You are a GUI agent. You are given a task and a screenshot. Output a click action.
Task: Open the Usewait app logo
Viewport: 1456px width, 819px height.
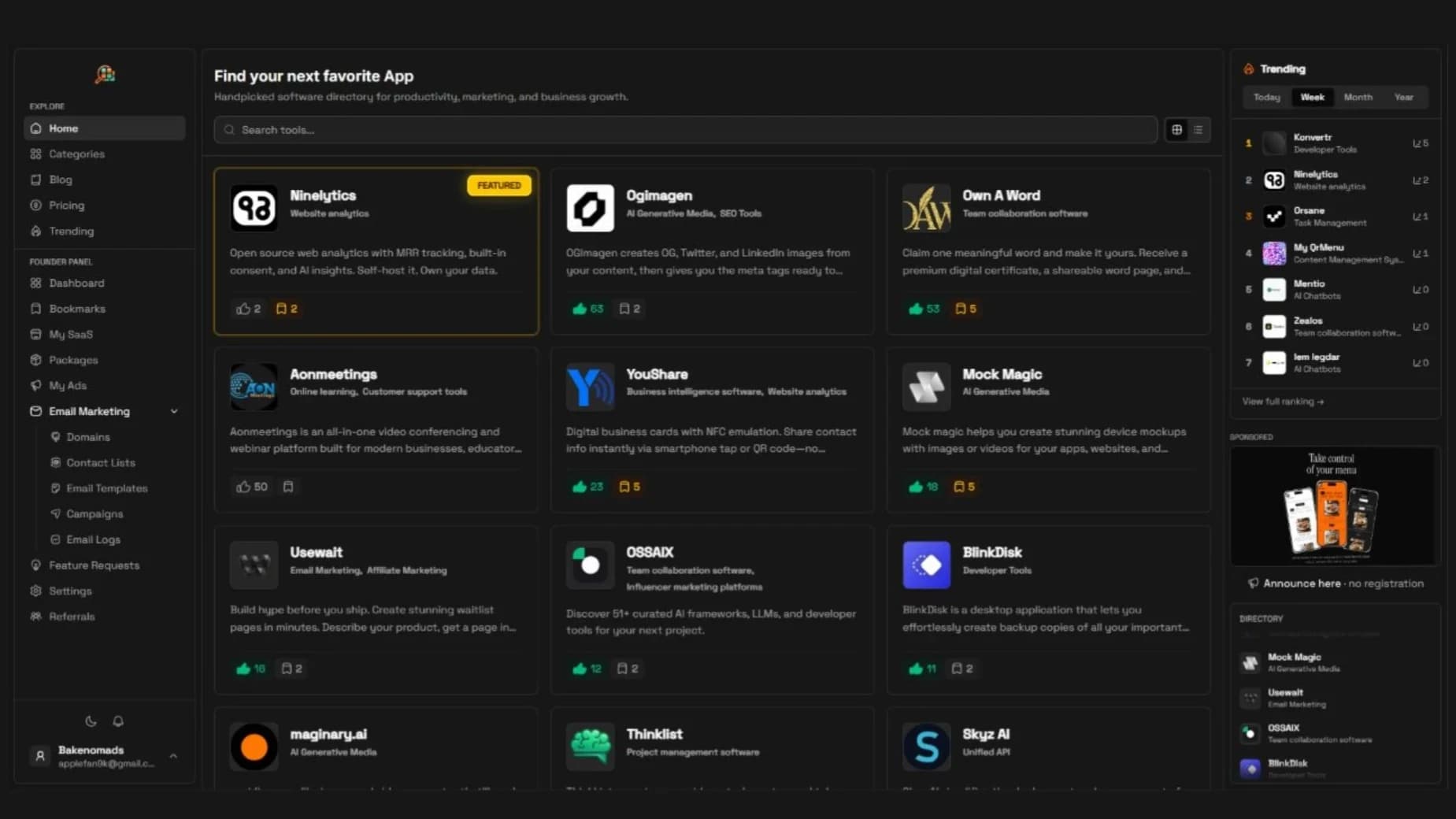click(254, 565)
